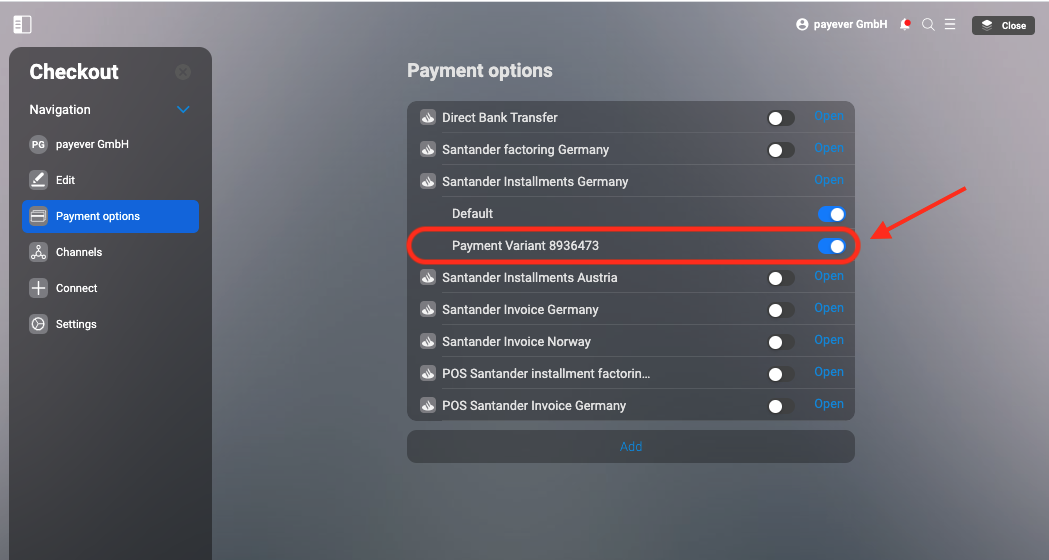Select payever GmbH in the sidebar
Image resolution: width=1049 pixels, height=560 pixels.
(110, 144)
